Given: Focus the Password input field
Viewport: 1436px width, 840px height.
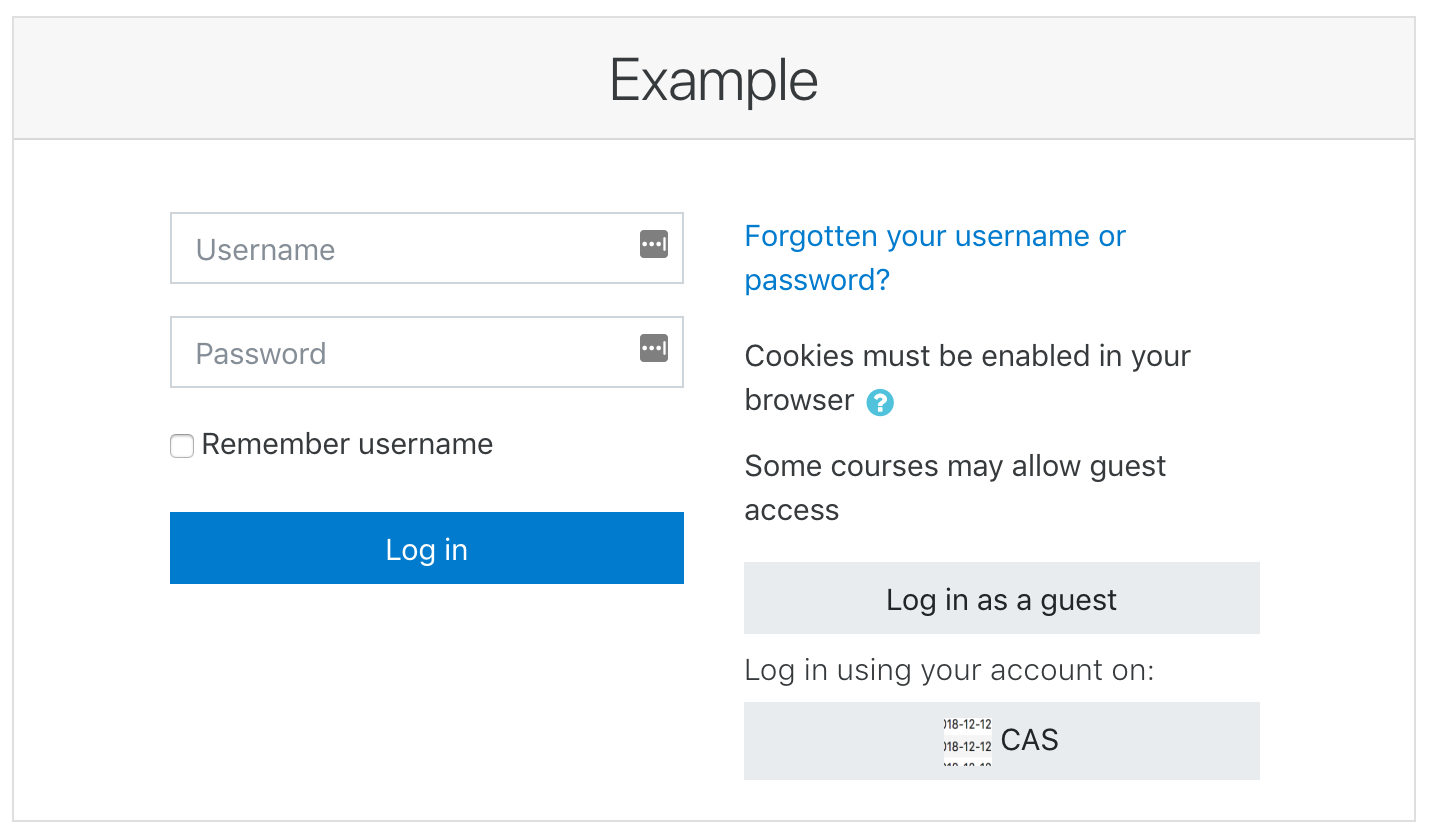Looking at the screenshot, I should point(427,352).
